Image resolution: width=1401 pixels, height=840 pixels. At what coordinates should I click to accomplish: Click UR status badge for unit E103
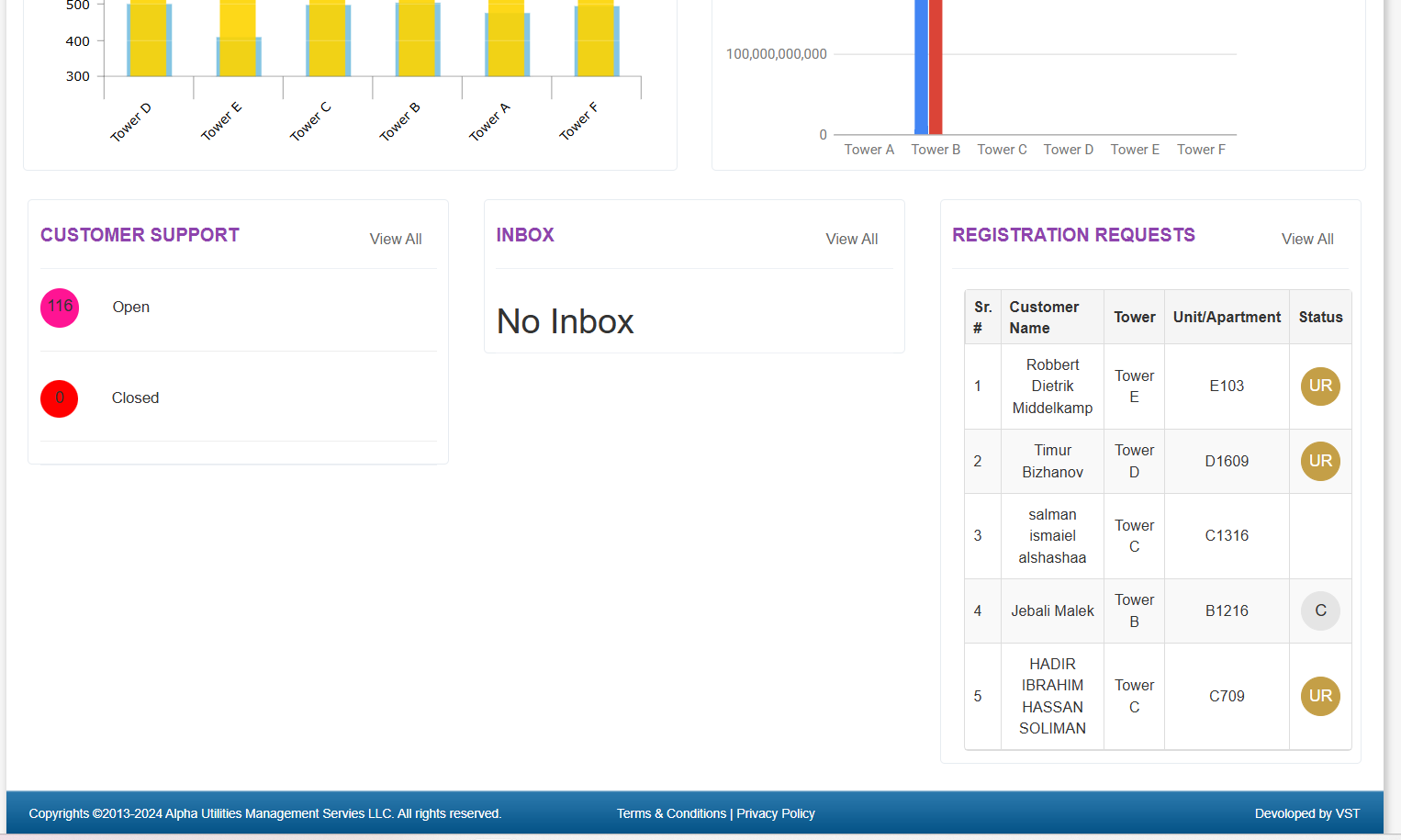tap(1320, 386)
